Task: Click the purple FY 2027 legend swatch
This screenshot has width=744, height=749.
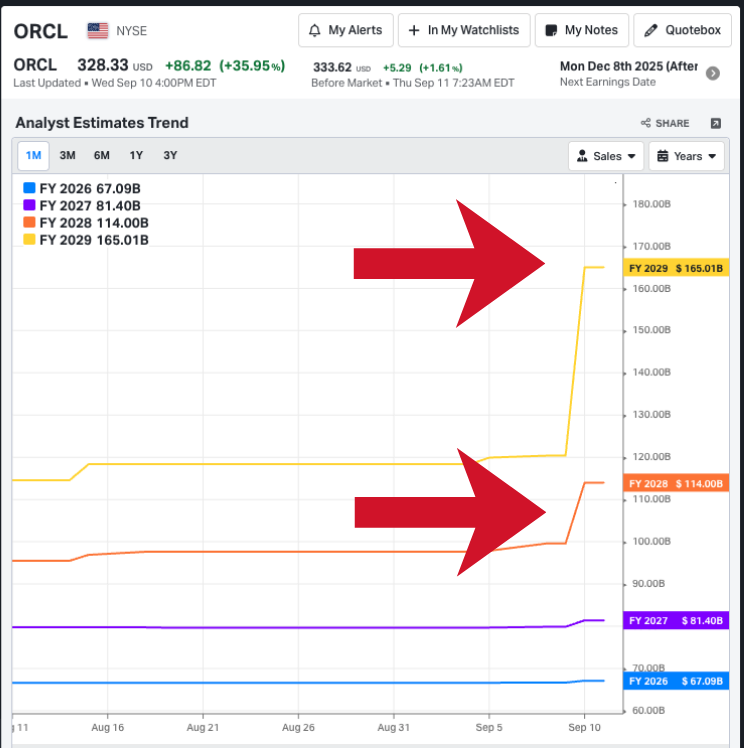Action: [29, 205]
